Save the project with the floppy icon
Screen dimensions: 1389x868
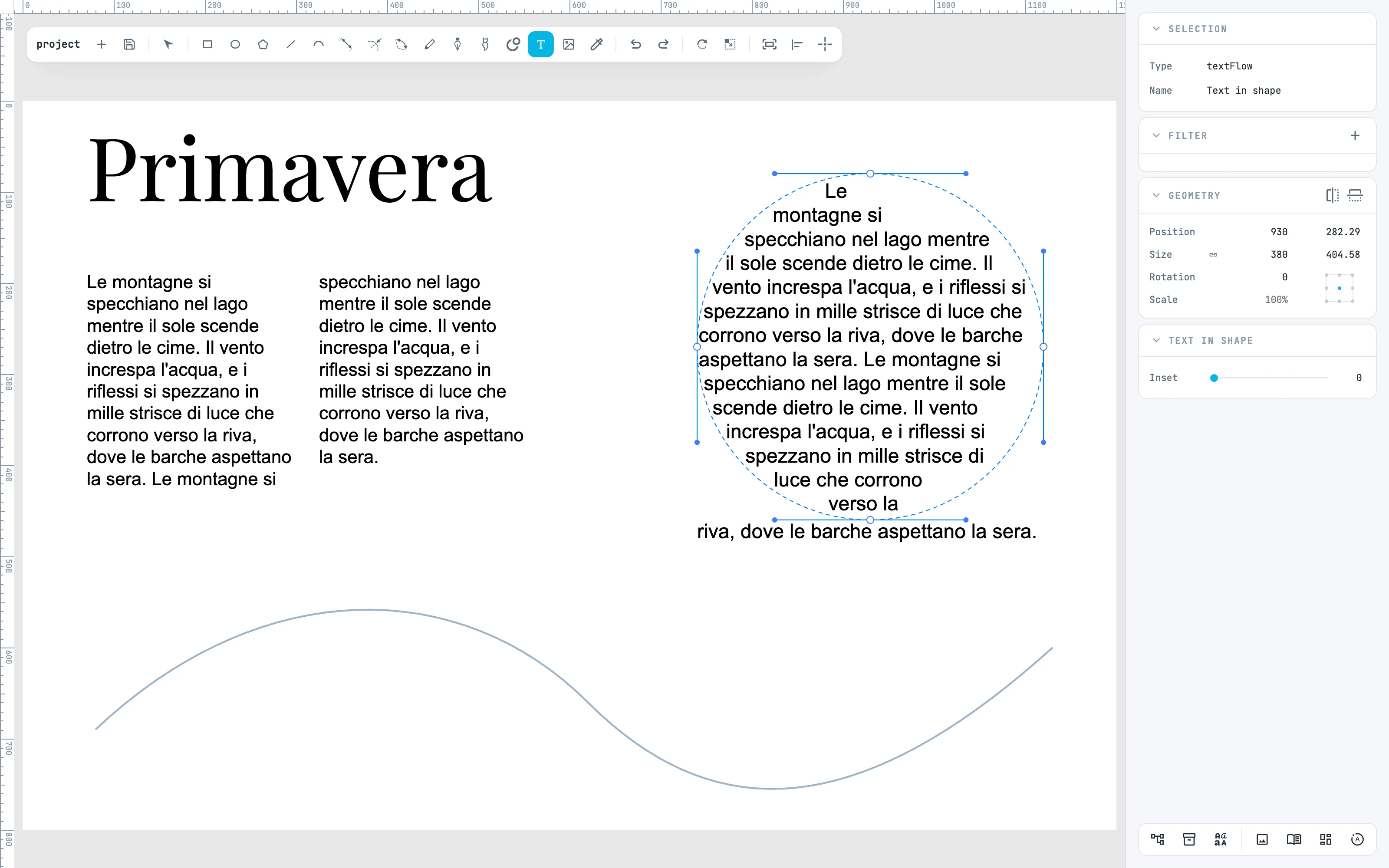coord(129,44)
